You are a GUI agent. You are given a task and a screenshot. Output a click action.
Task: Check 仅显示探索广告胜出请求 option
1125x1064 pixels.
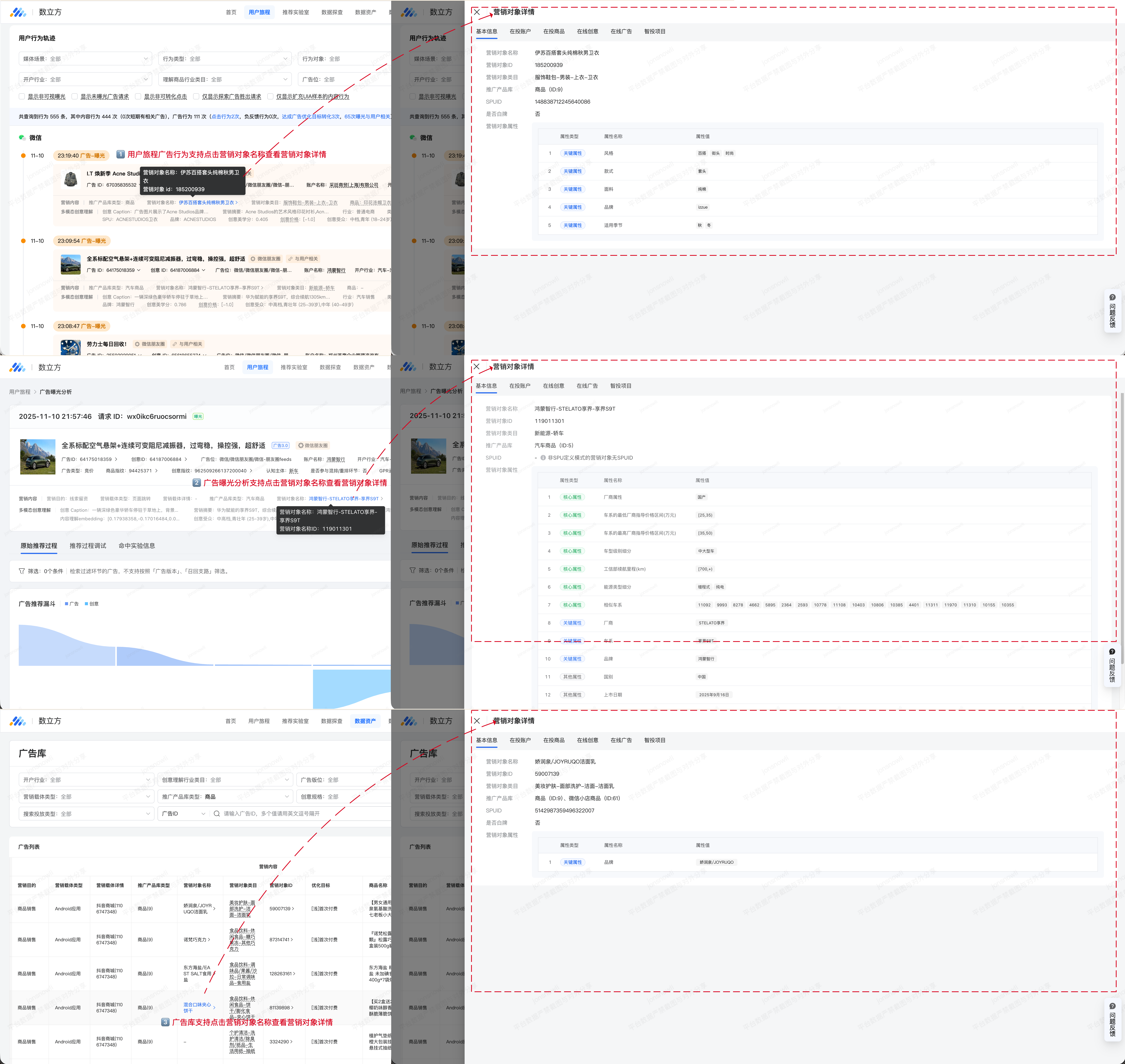196,96
